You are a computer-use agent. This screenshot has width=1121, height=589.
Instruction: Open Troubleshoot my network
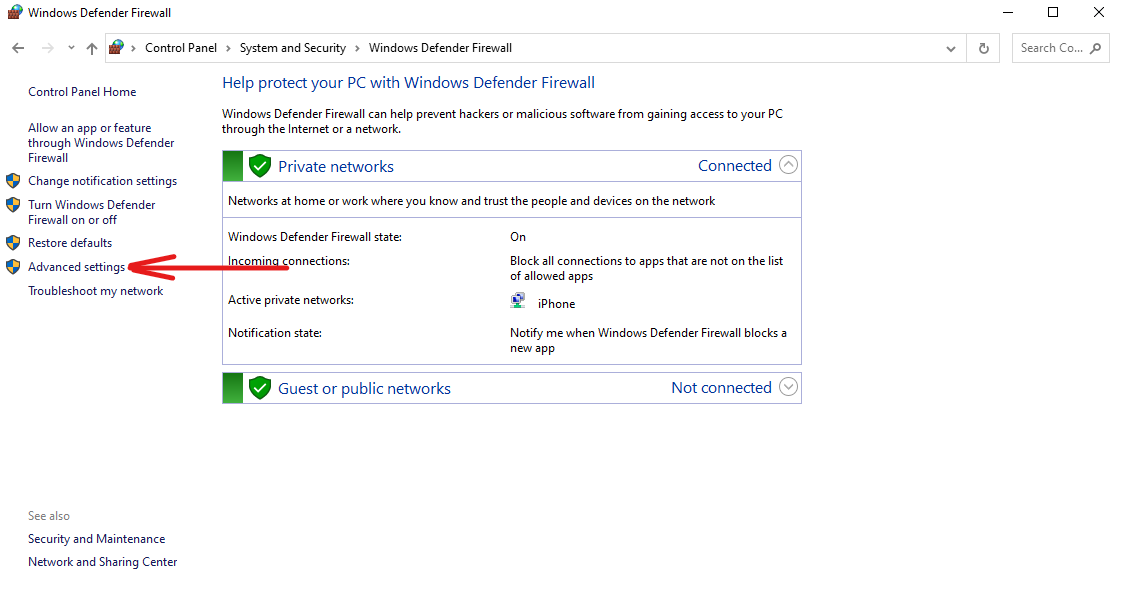tap(96, 291)
